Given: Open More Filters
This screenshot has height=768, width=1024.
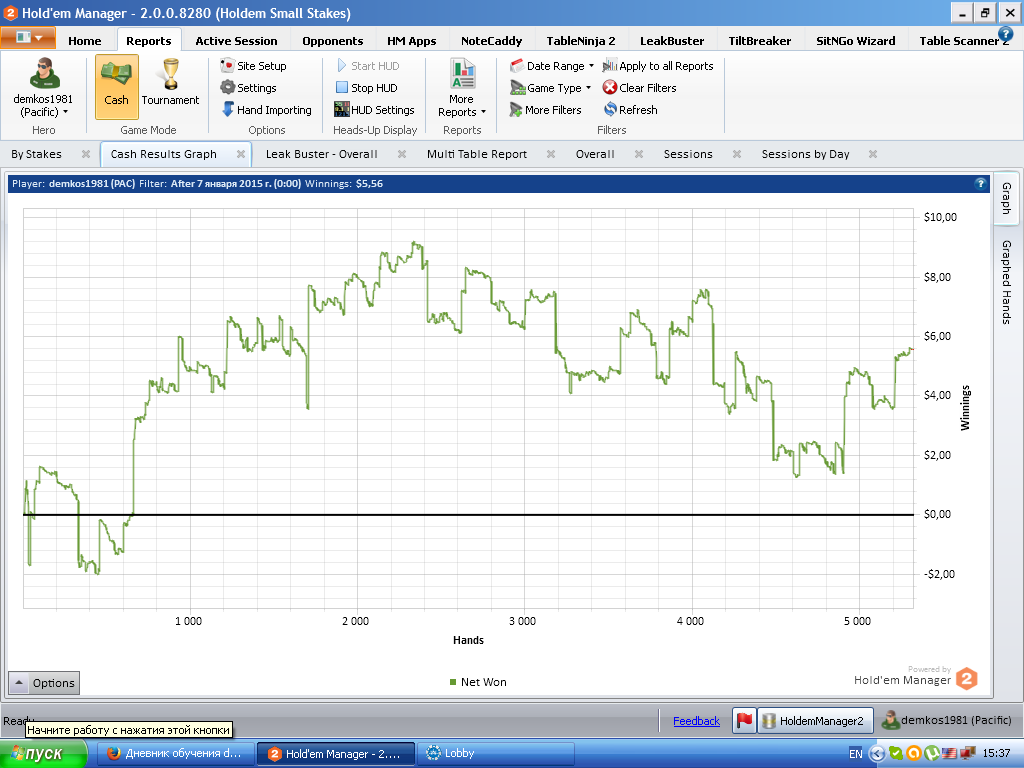Looking at the screenshot, I should point(545,110).
